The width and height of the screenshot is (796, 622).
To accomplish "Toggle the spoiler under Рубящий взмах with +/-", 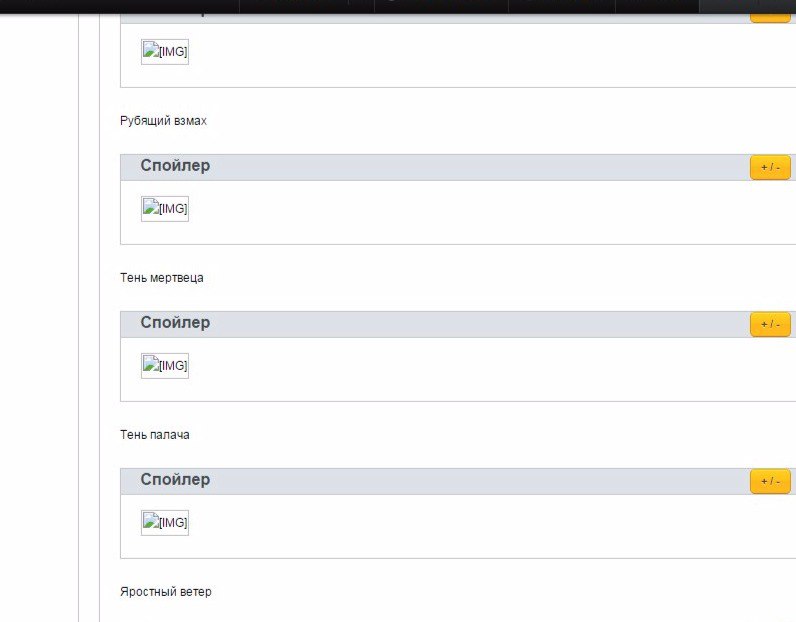I will pyautogui.click(x=770, y=168).
